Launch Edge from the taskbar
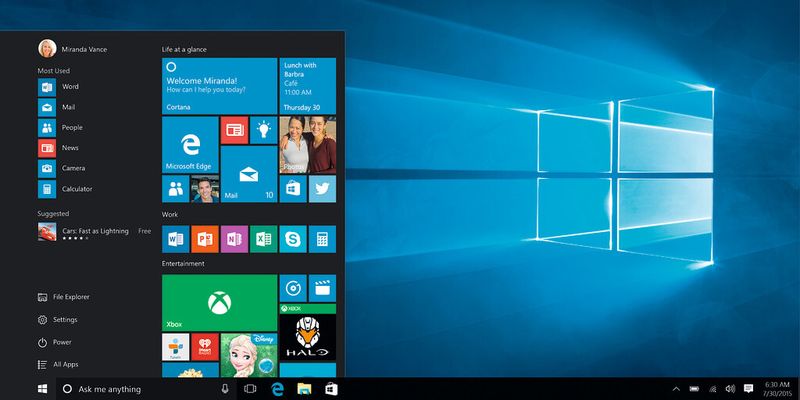This screenshot has width=800, height=400. point(277,389)
